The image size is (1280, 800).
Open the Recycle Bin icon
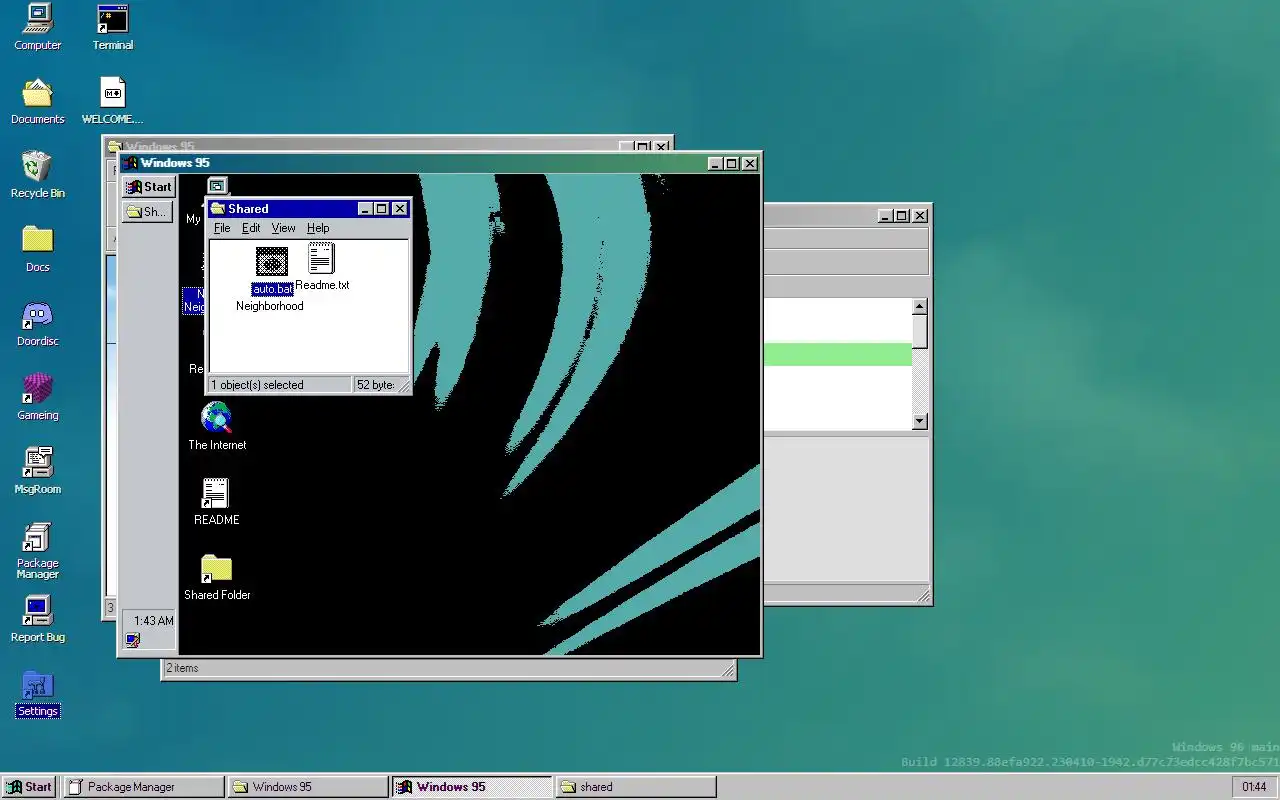coord(37,175)
